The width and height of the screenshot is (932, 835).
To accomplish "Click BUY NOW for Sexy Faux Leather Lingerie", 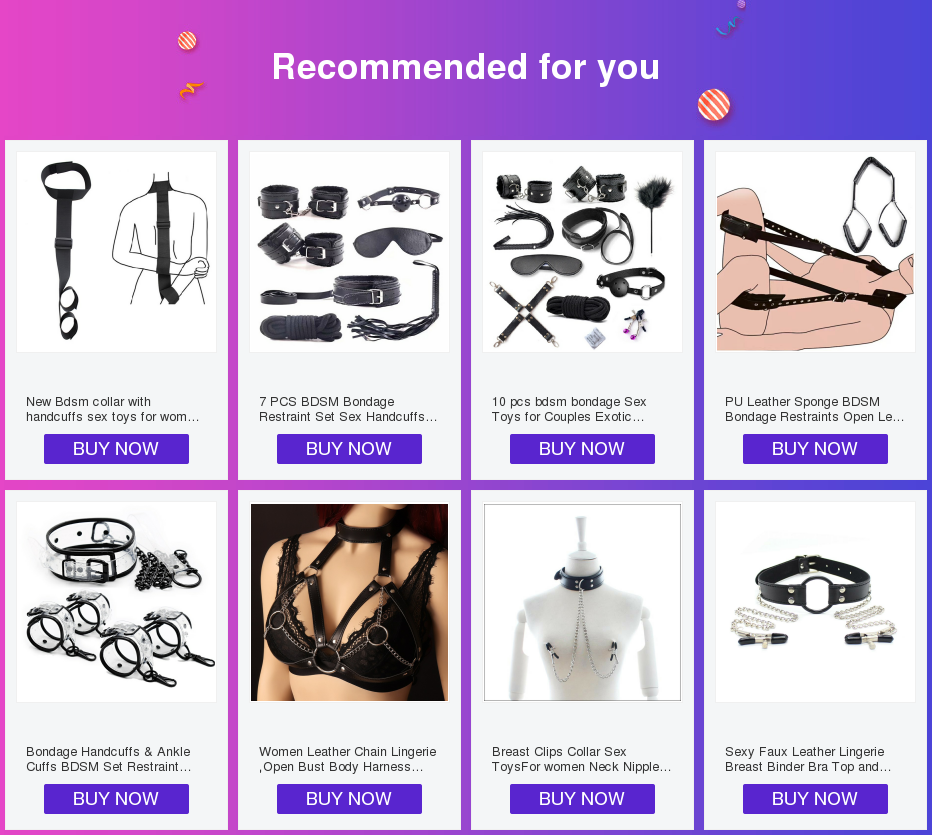I will pos(816,799).
